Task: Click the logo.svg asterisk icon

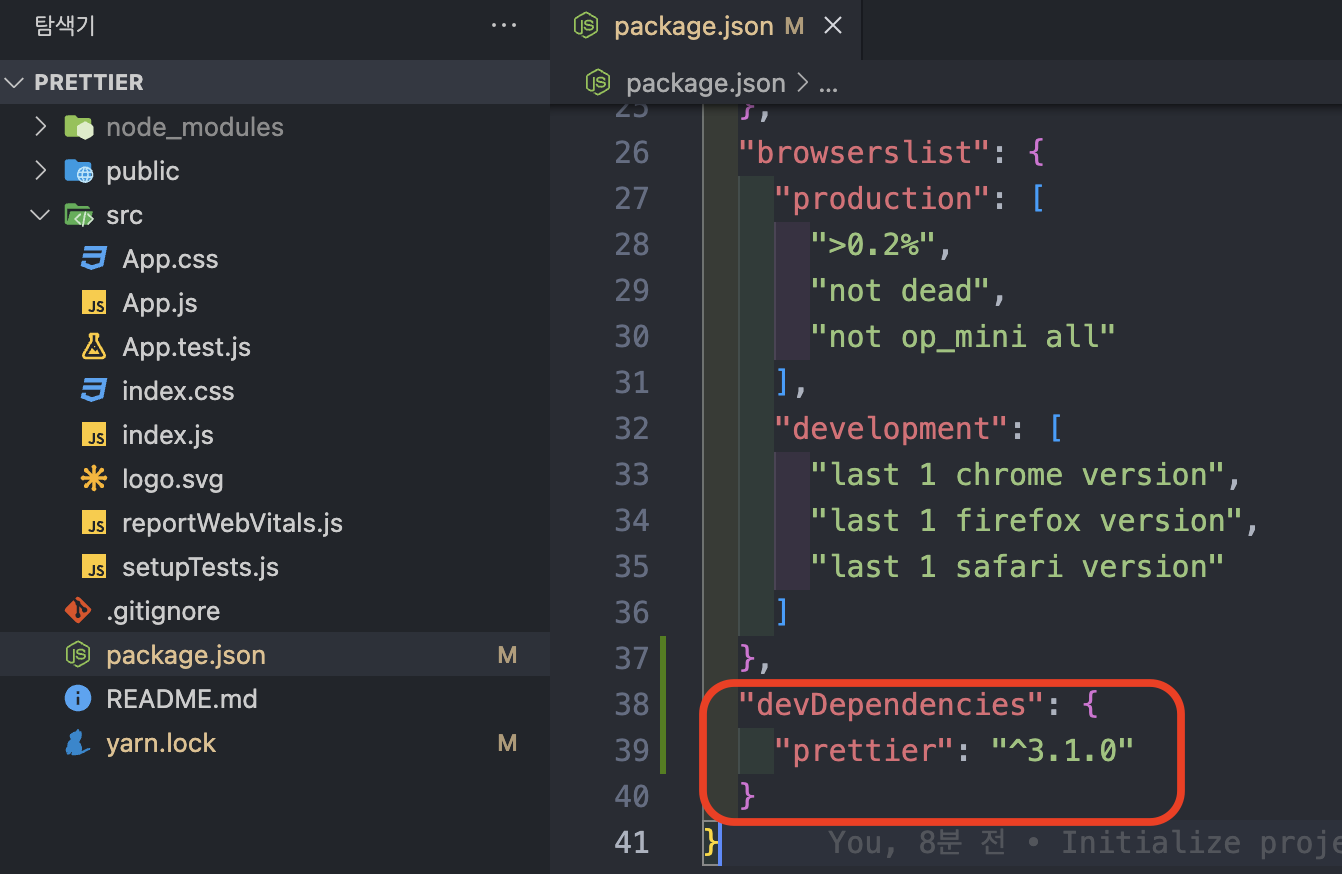Action: point(94,479)
